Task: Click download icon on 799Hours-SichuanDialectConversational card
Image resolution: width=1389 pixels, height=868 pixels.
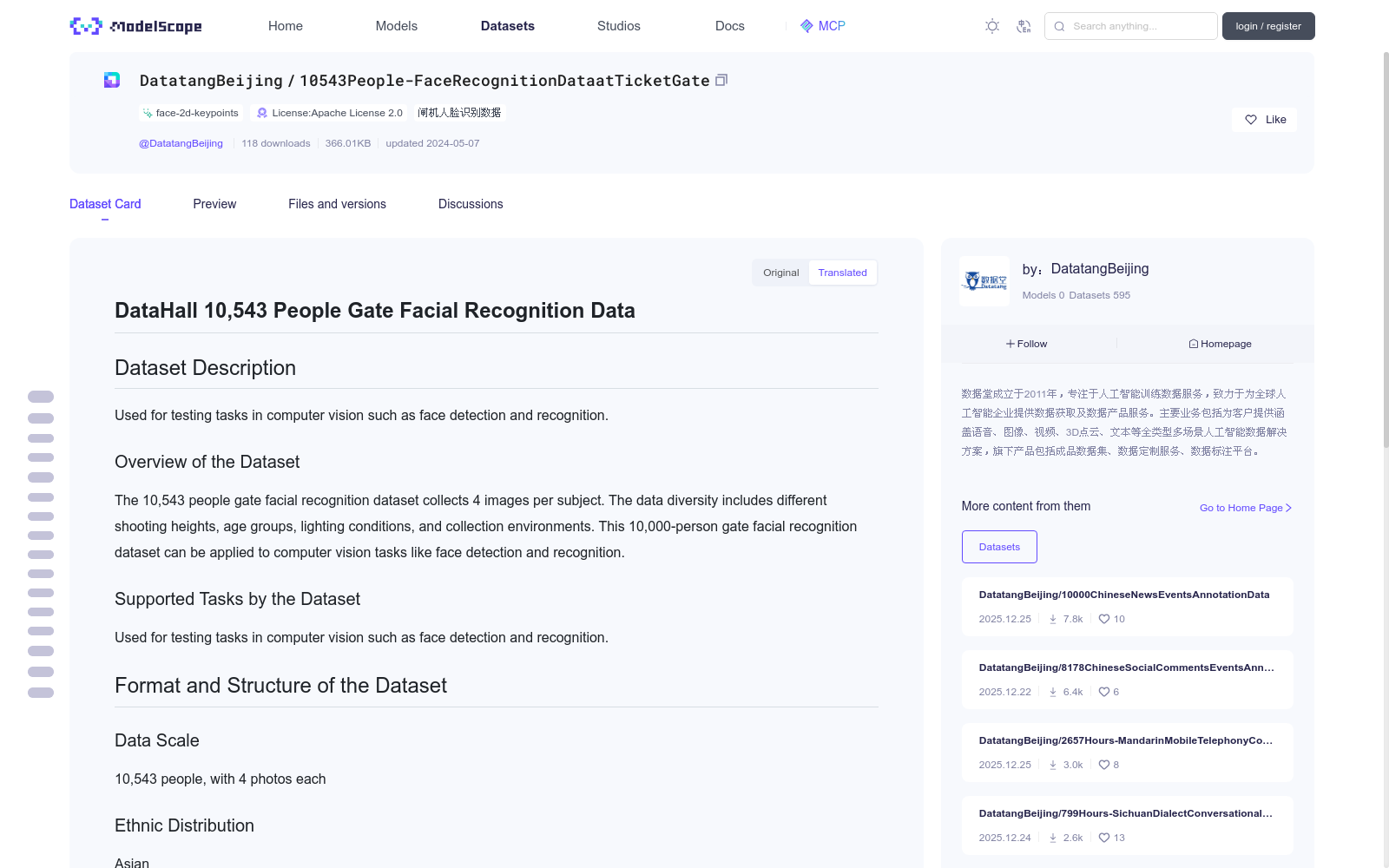Action: click(x=1053, y=838)
